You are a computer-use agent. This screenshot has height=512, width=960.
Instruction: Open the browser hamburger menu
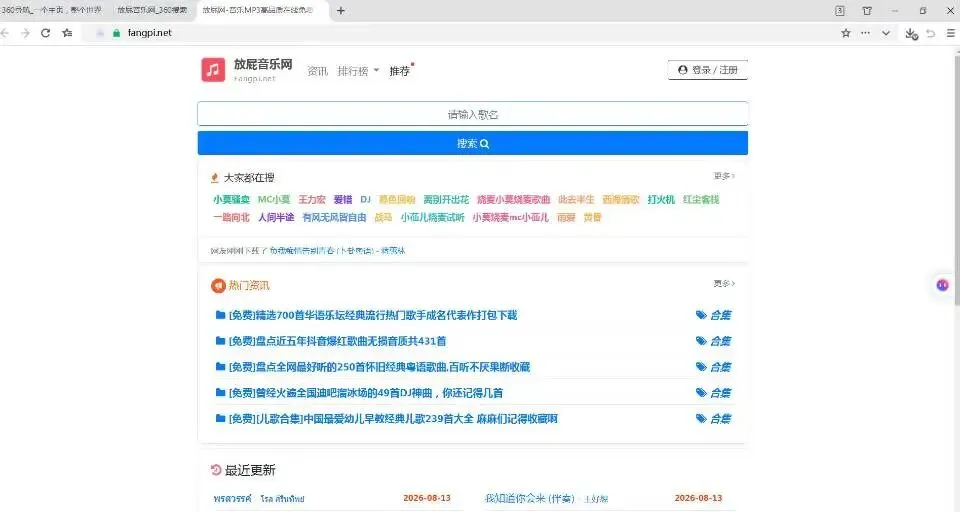[951, 33]
